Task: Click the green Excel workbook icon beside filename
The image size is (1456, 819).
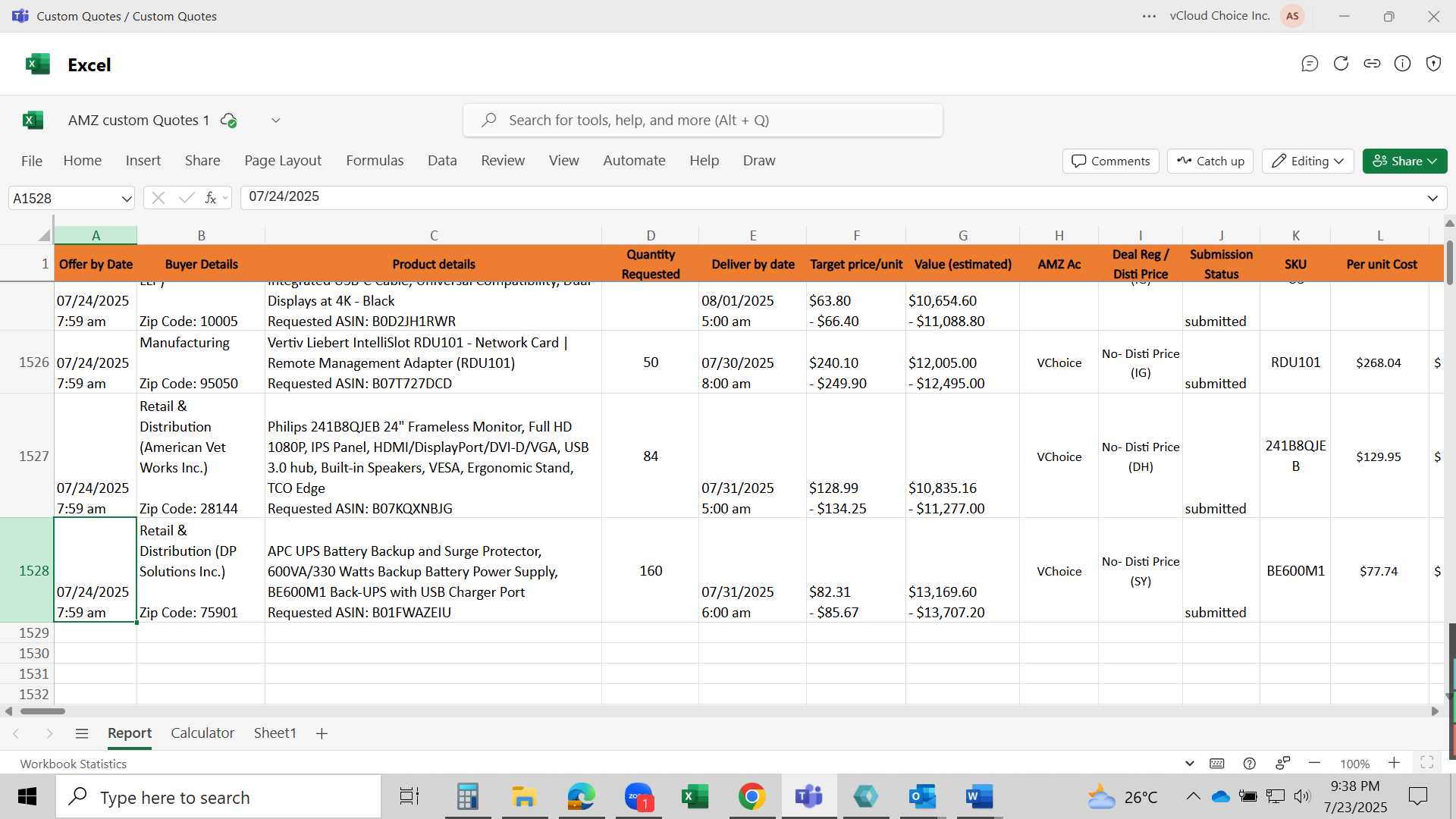Action: (33, 120)
